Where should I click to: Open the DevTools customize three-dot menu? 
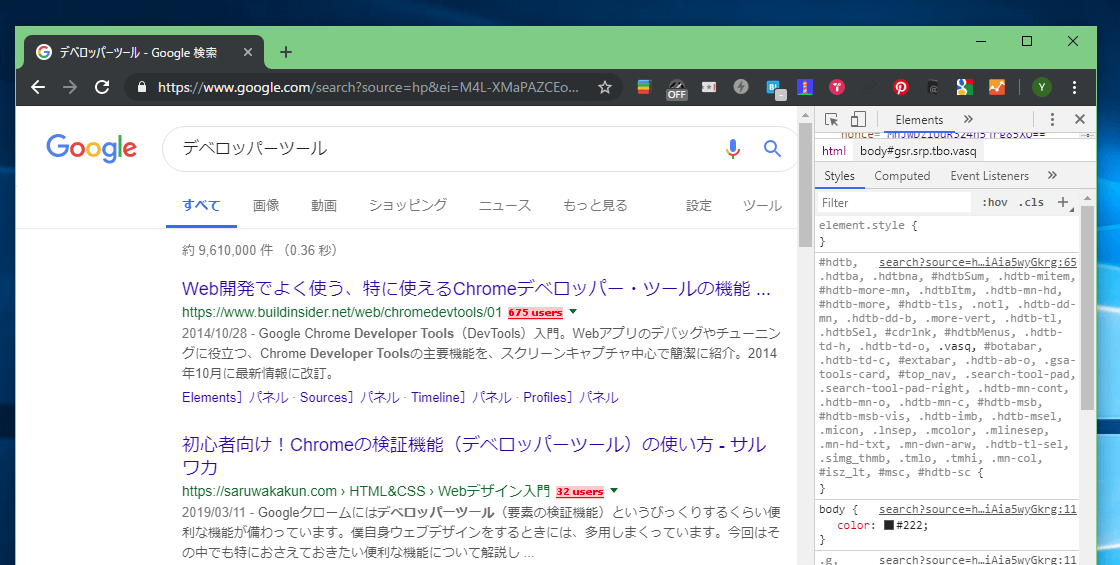(1052, 119)
